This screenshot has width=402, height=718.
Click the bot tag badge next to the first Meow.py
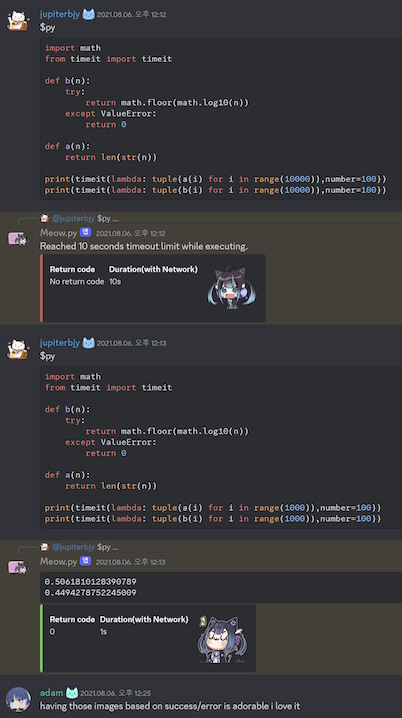(85, 233)
